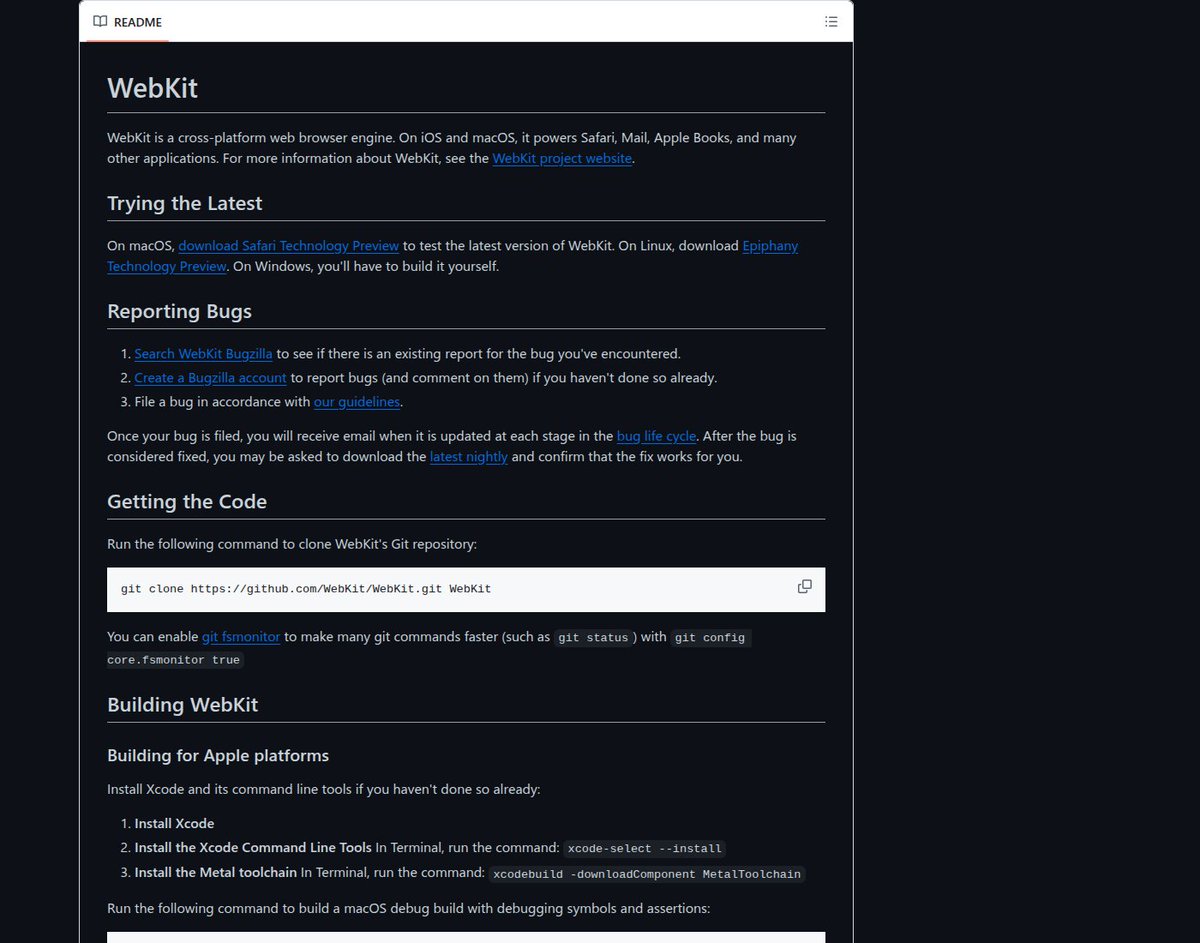This screenshot has width=1200, height=943.
Task: Click the WebKit main heading
Action: (153, 88)
